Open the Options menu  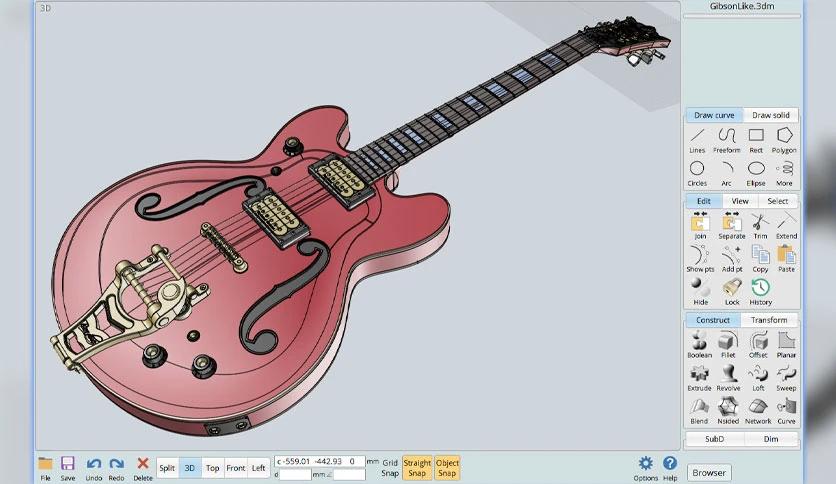click(x=646, y=469)
